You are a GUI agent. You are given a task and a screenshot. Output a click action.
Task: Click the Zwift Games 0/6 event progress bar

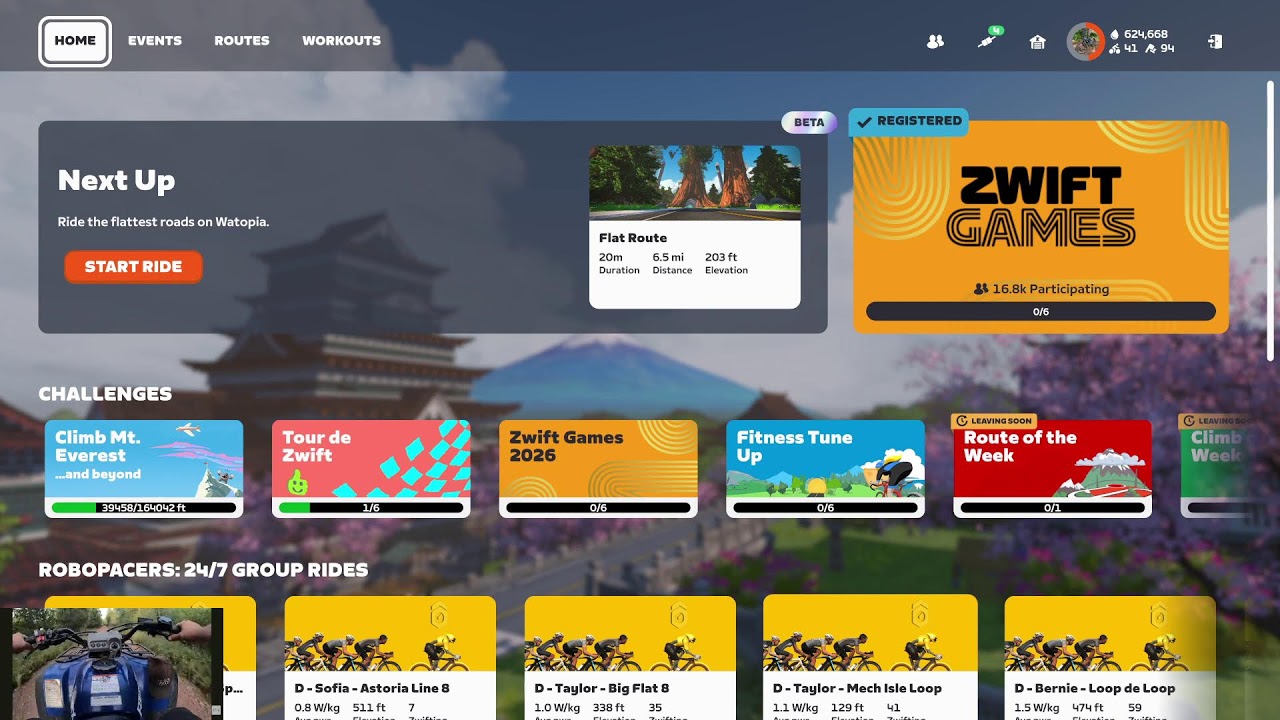click(x=1040, y=312)
